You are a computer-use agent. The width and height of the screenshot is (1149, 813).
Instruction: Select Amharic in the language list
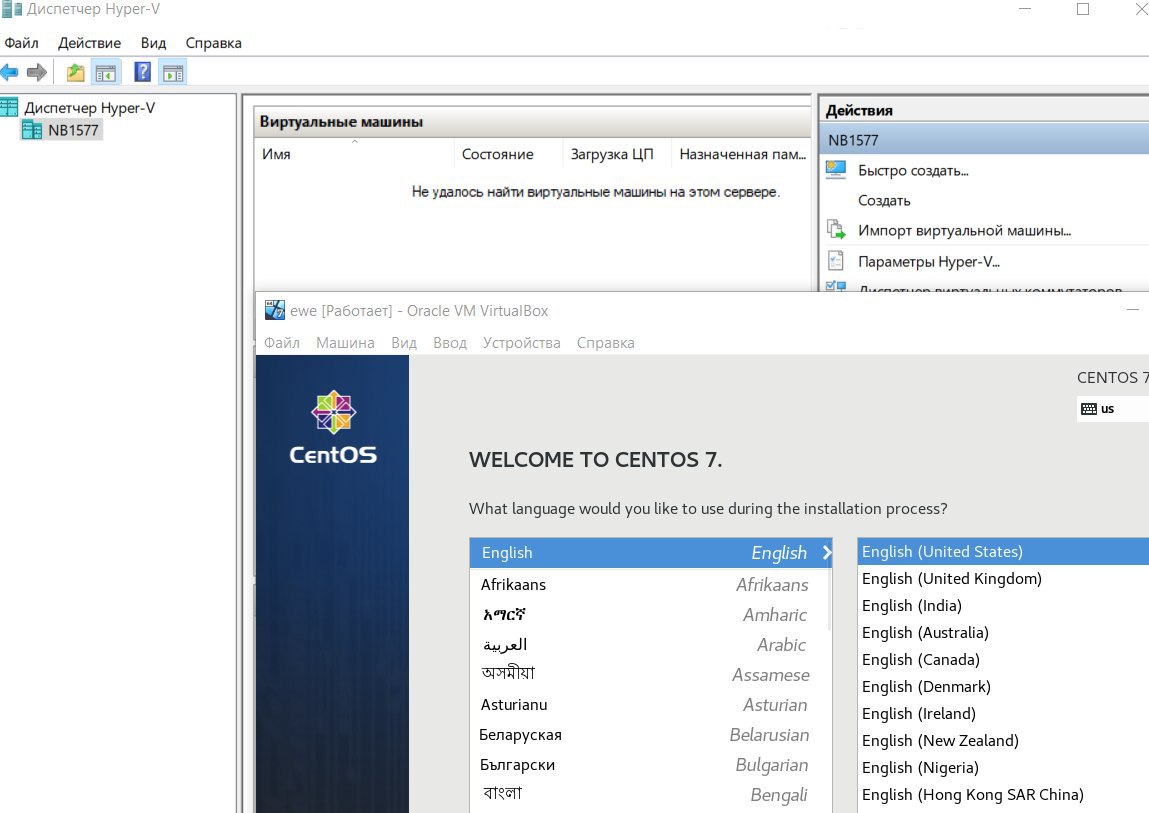click(649, 614)
